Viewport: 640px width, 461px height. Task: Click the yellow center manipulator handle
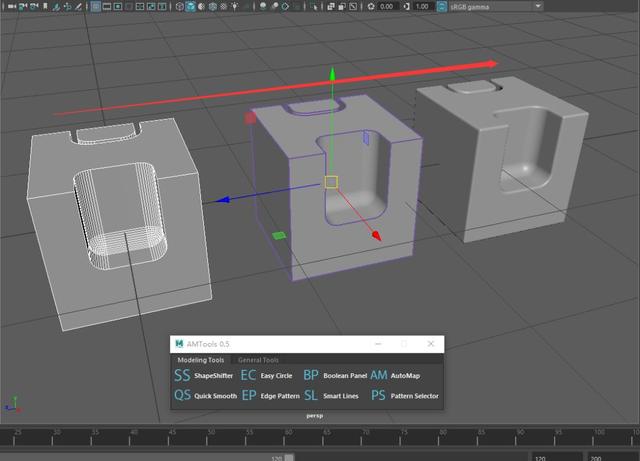click(332, 183)
